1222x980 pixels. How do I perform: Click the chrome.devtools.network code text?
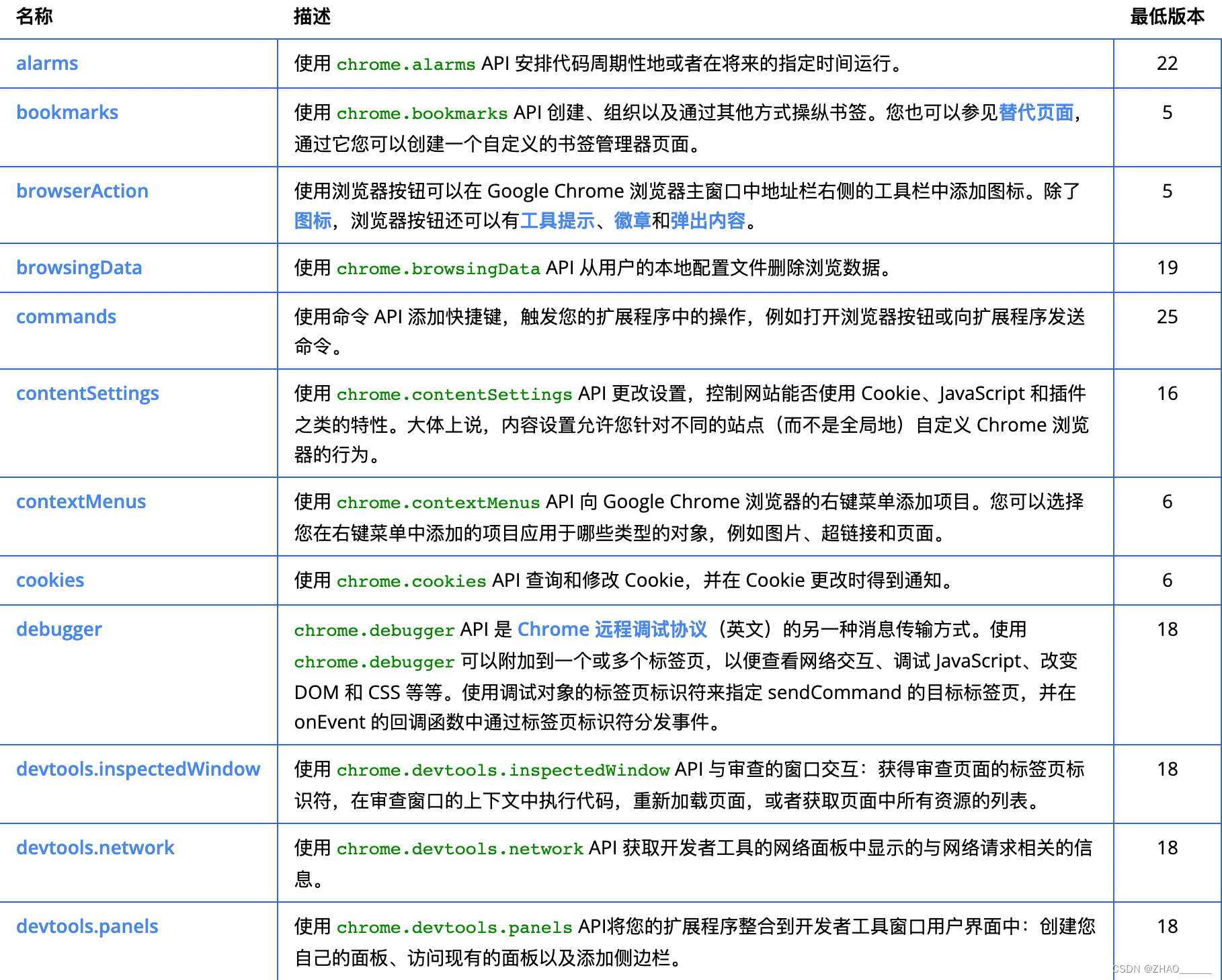[460, 849]
